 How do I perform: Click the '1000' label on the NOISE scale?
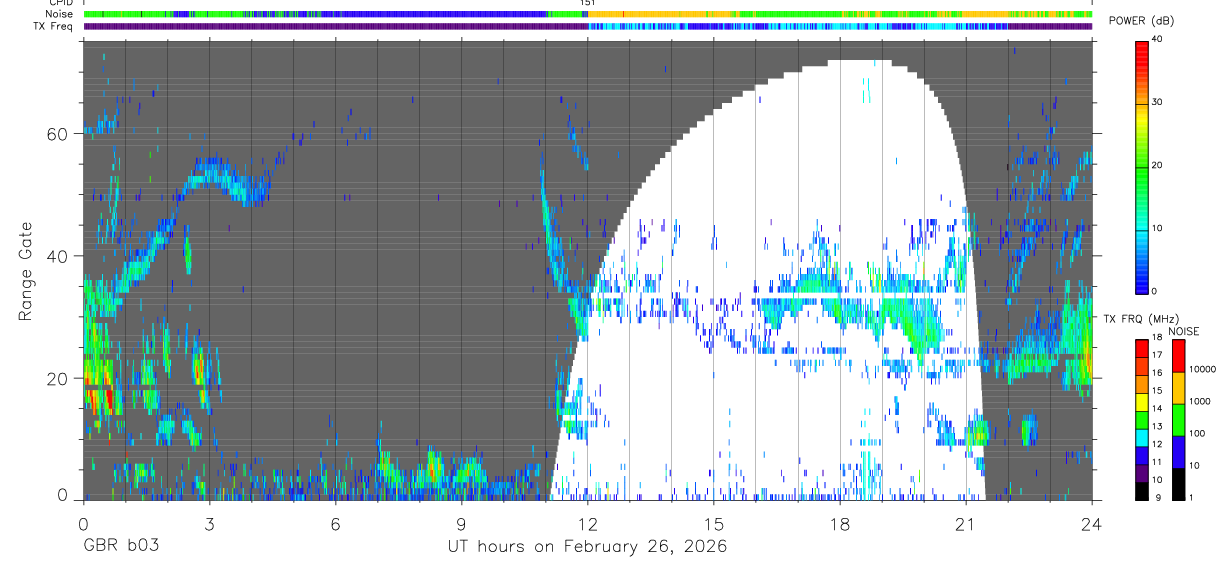[1198, 402]
